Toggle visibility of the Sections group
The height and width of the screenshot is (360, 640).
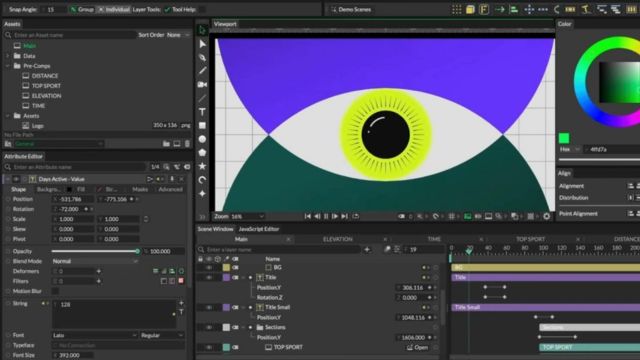209,327
